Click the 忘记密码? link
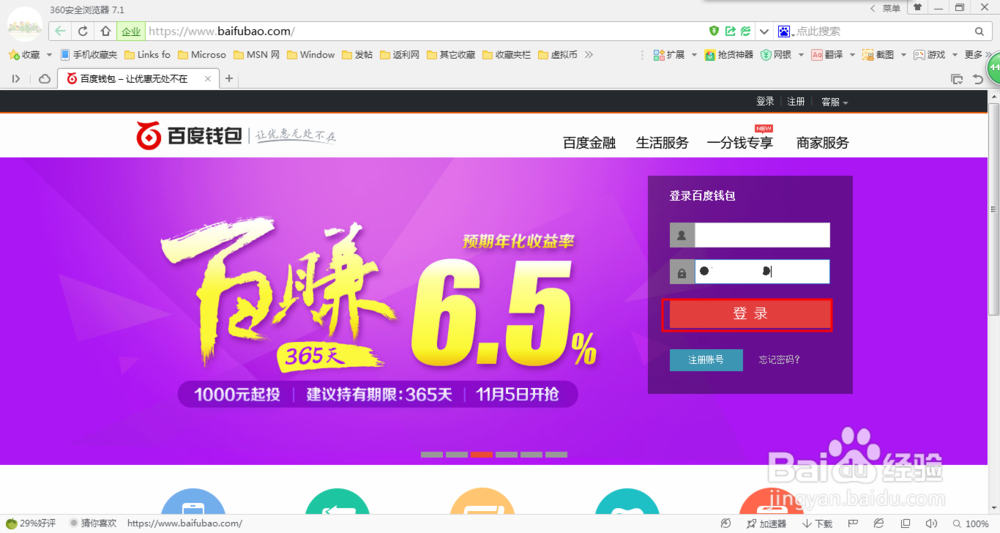Viewport: 1000px width, 533px height. coord(779,360)
